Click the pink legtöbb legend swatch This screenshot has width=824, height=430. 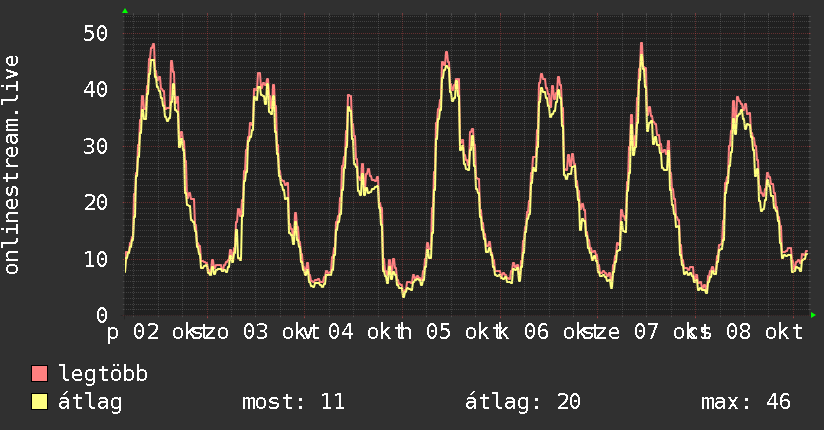(39, 373)
